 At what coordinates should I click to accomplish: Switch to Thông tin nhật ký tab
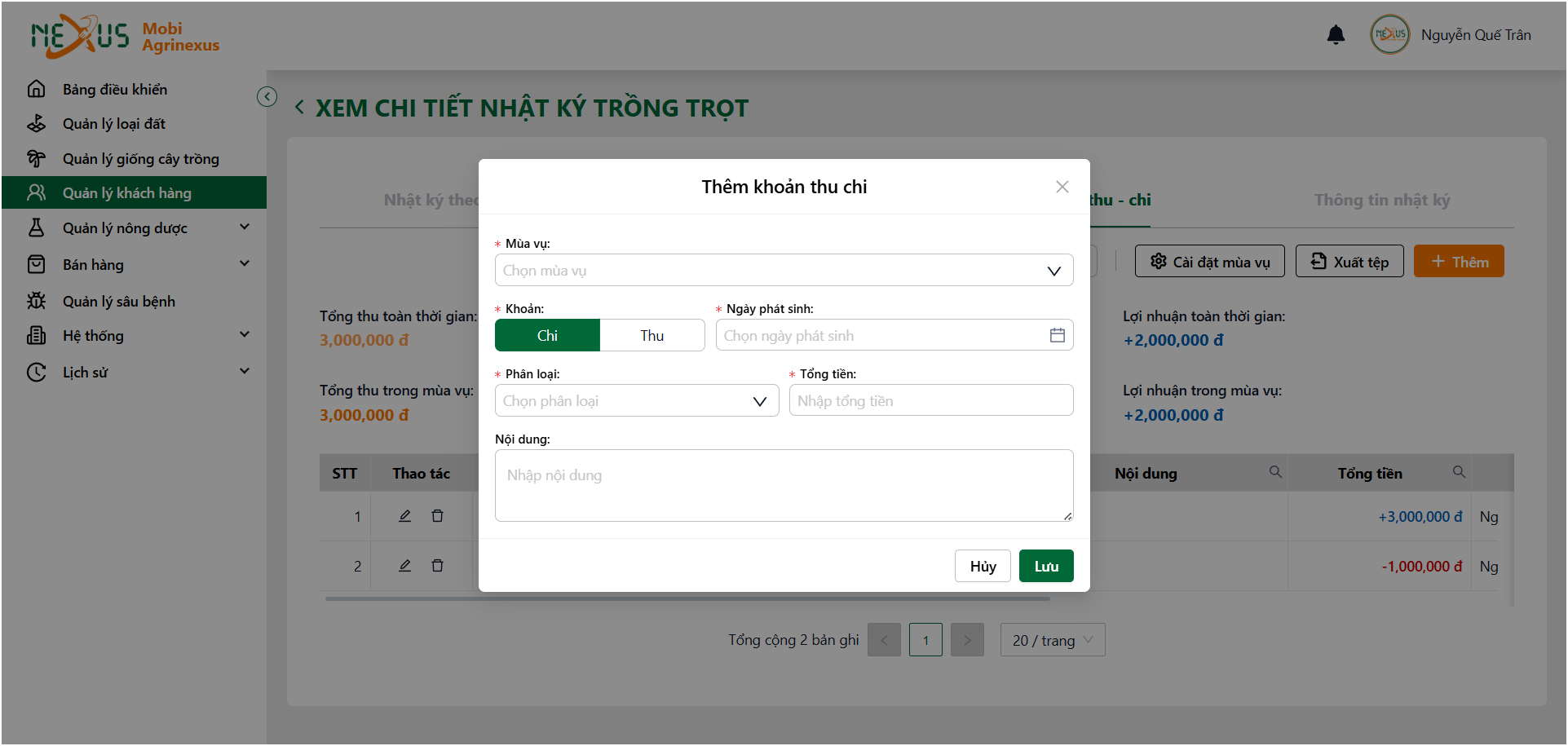click(x=1382, y=200)
